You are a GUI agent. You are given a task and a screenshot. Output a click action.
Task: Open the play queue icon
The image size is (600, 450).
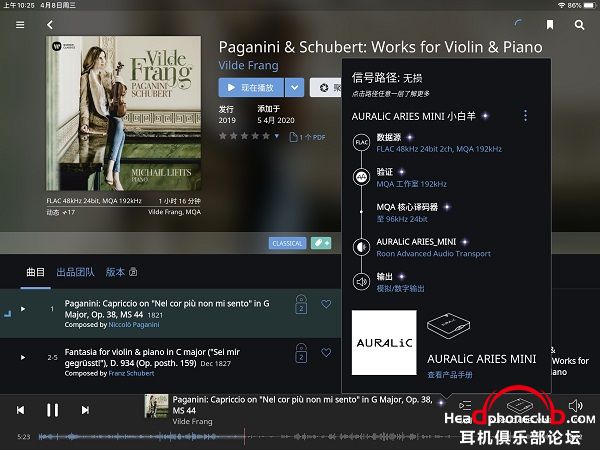pyautogui.click(x=465, y=406)
